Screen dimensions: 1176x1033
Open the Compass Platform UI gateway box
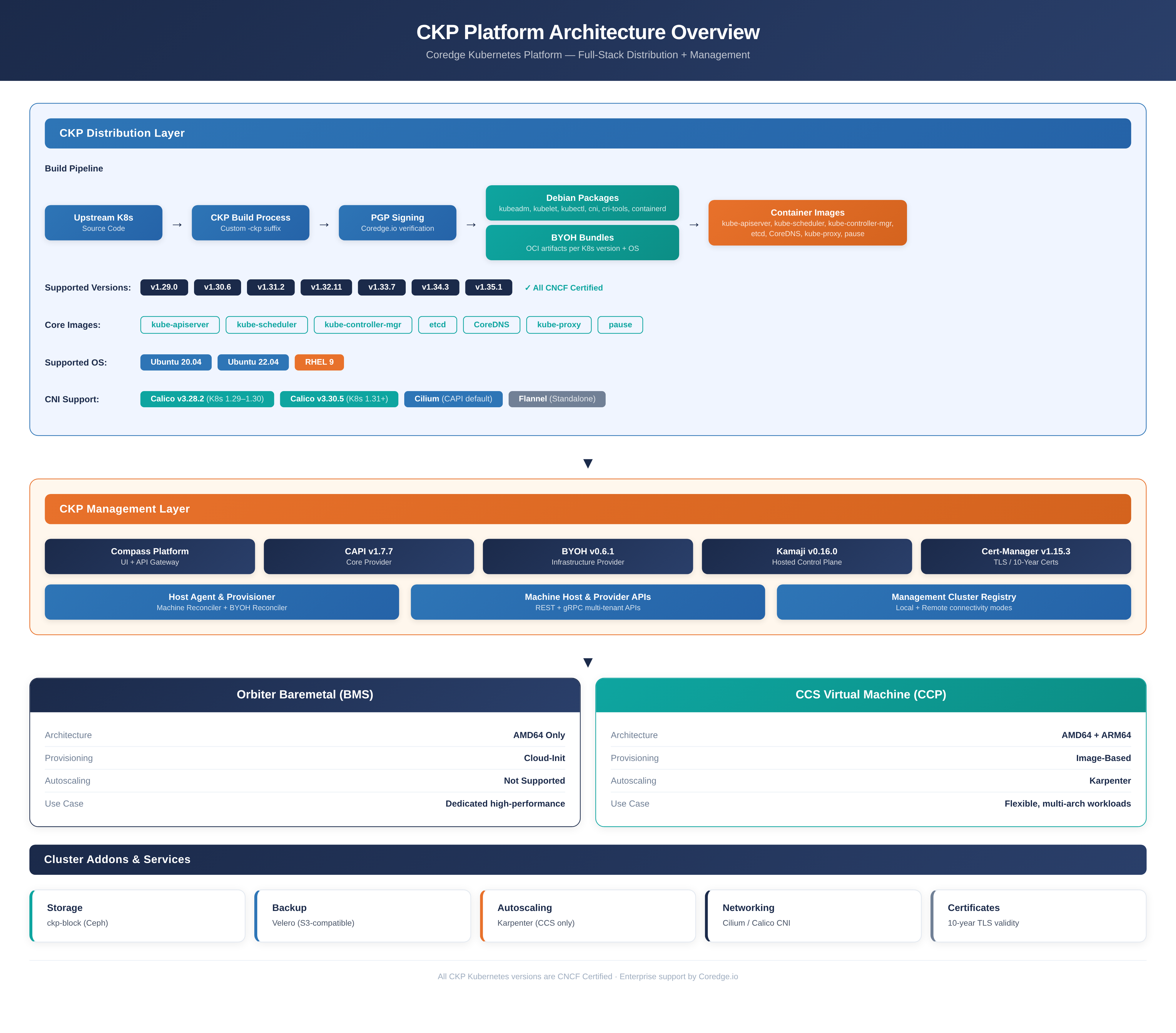(x=150, y=556)
